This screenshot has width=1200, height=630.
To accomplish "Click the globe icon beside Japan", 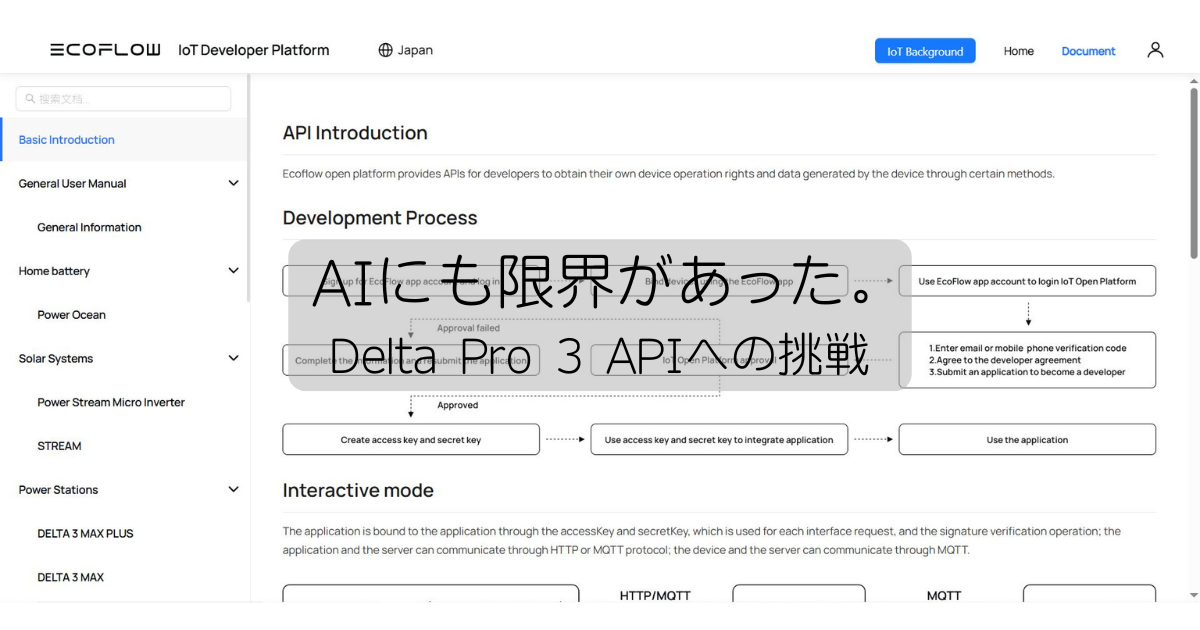I will pyautogui.click(x=385, y=50).
